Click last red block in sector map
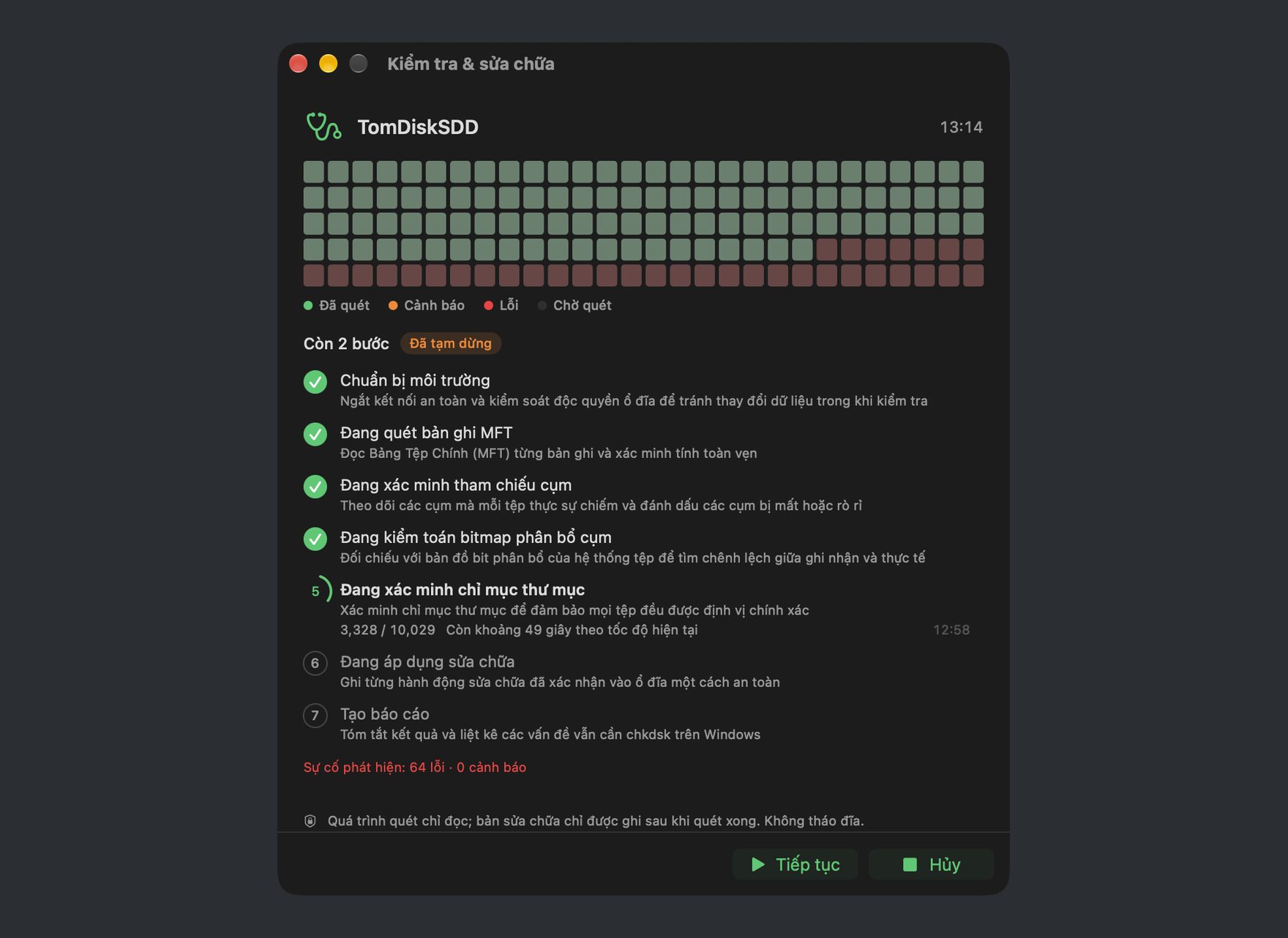Image resolution: width=1288 pixels, height=938 pixels. coord(973,276)
